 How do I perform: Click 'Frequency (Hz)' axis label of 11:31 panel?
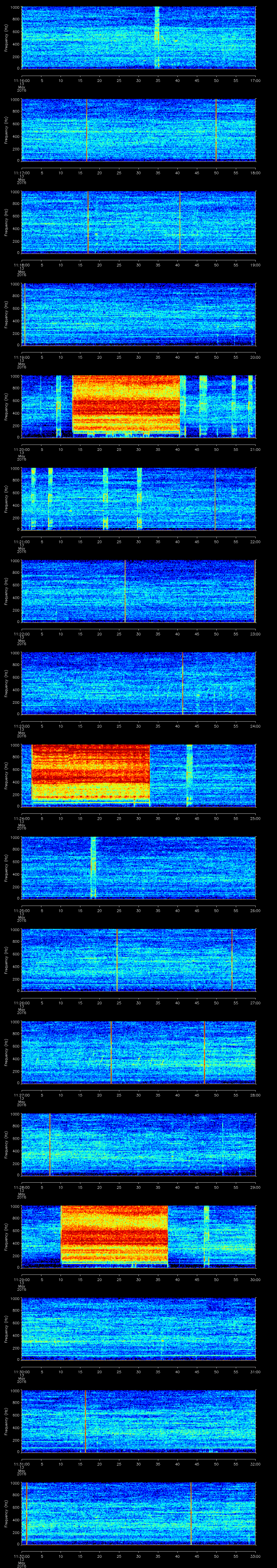click(x=6, y=1421)
